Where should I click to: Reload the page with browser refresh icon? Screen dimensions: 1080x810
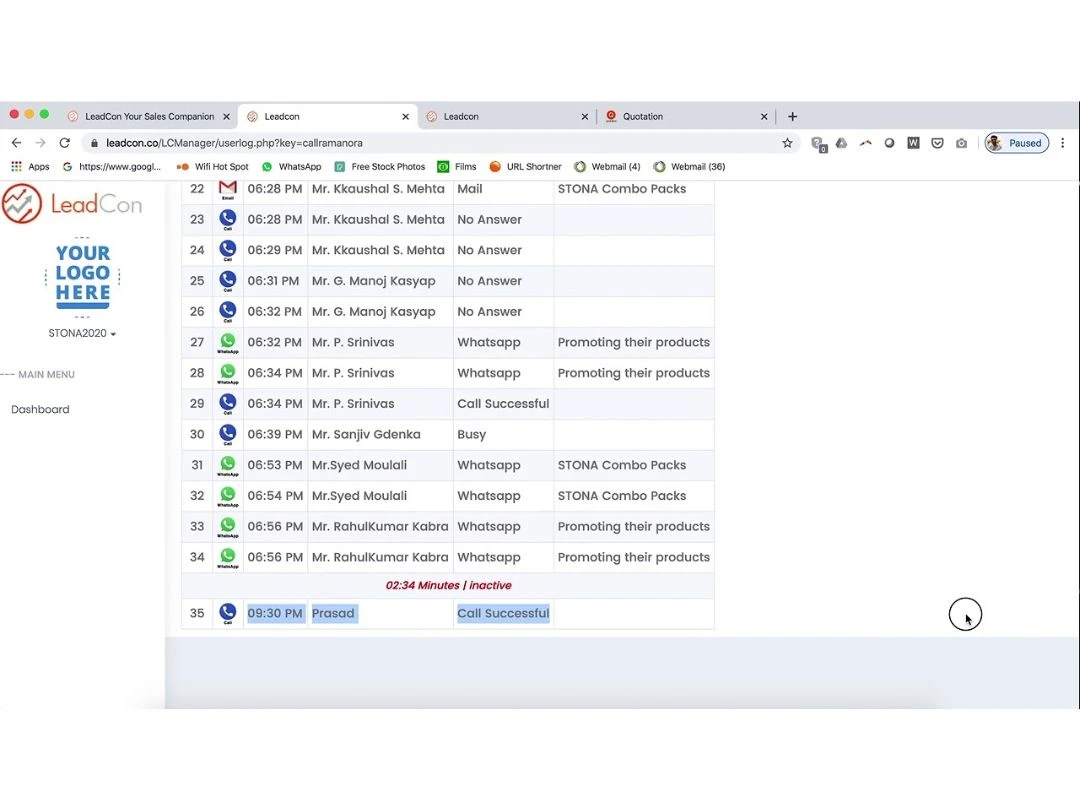(65, 143)
